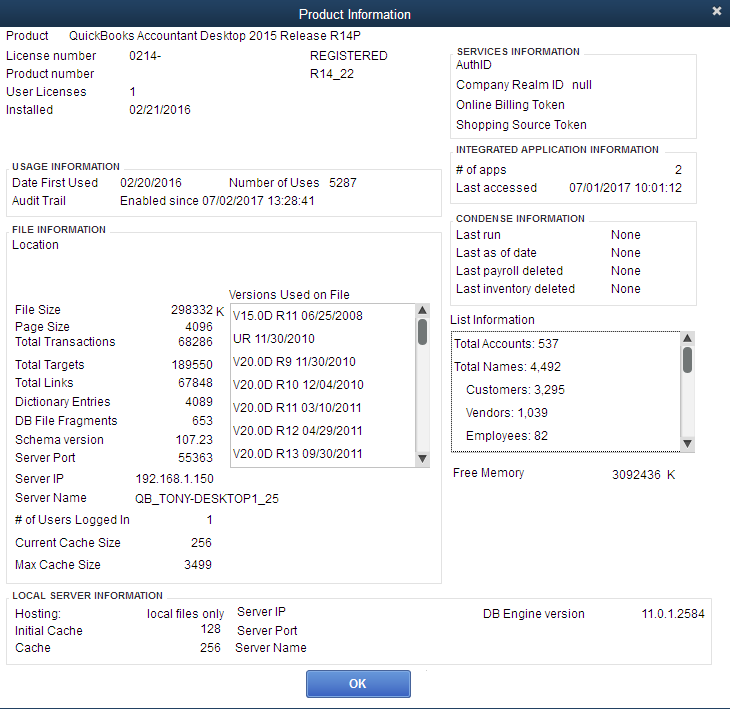Image resolution: width=730 pixels, height=709 pixels.
Task: Click the List Information scrollbar thumb
Action: pyautogui.click(x=687, y=360)
